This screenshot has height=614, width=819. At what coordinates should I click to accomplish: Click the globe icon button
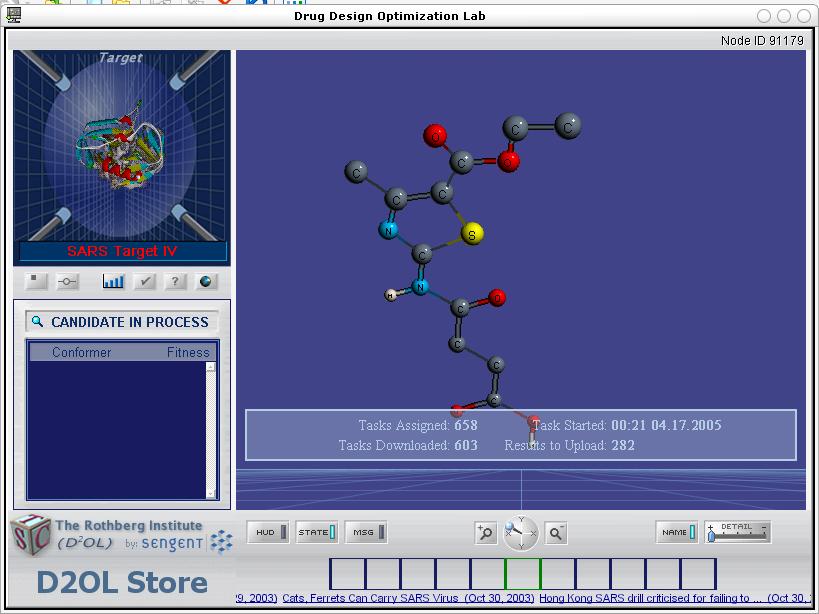click(206, 282)
